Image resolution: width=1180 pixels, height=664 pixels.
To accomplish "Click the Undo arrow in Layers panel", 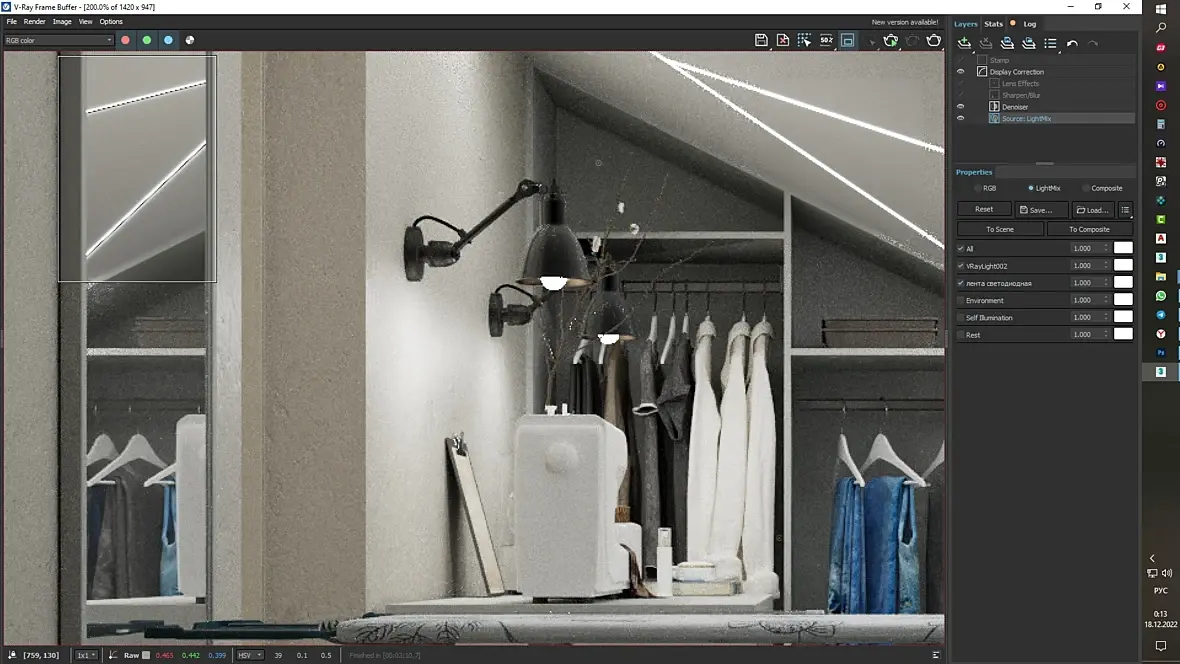I will (1072, 44).
